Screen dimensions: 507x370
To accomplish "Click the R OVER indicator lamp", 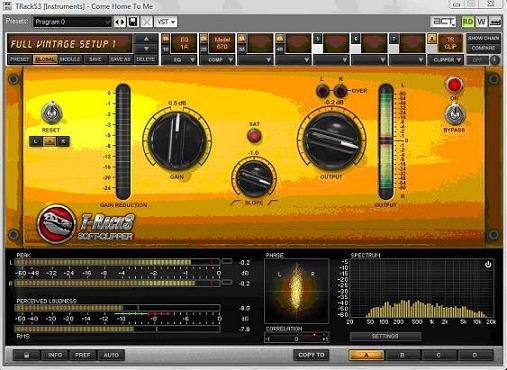I will coord(340,91).
